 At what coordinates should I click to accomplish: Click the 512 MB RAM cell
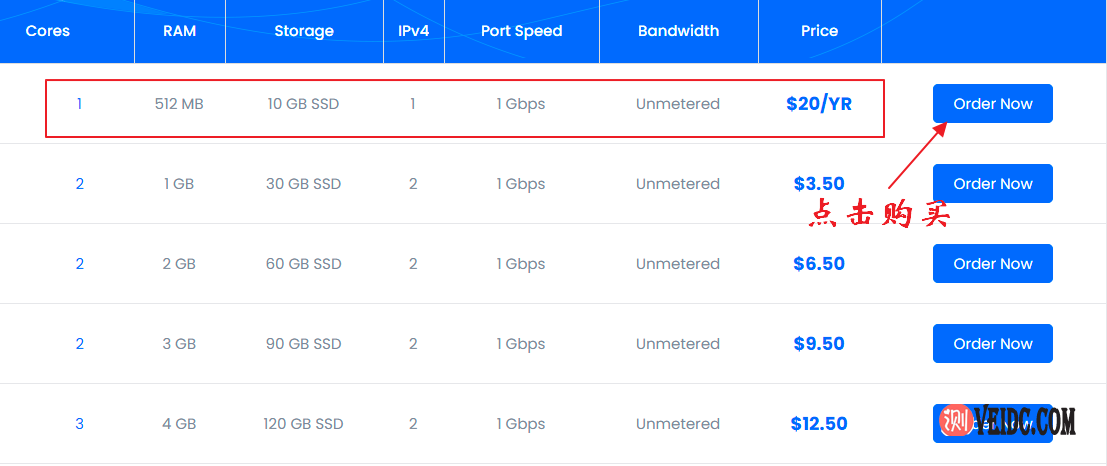pos(180,104)
